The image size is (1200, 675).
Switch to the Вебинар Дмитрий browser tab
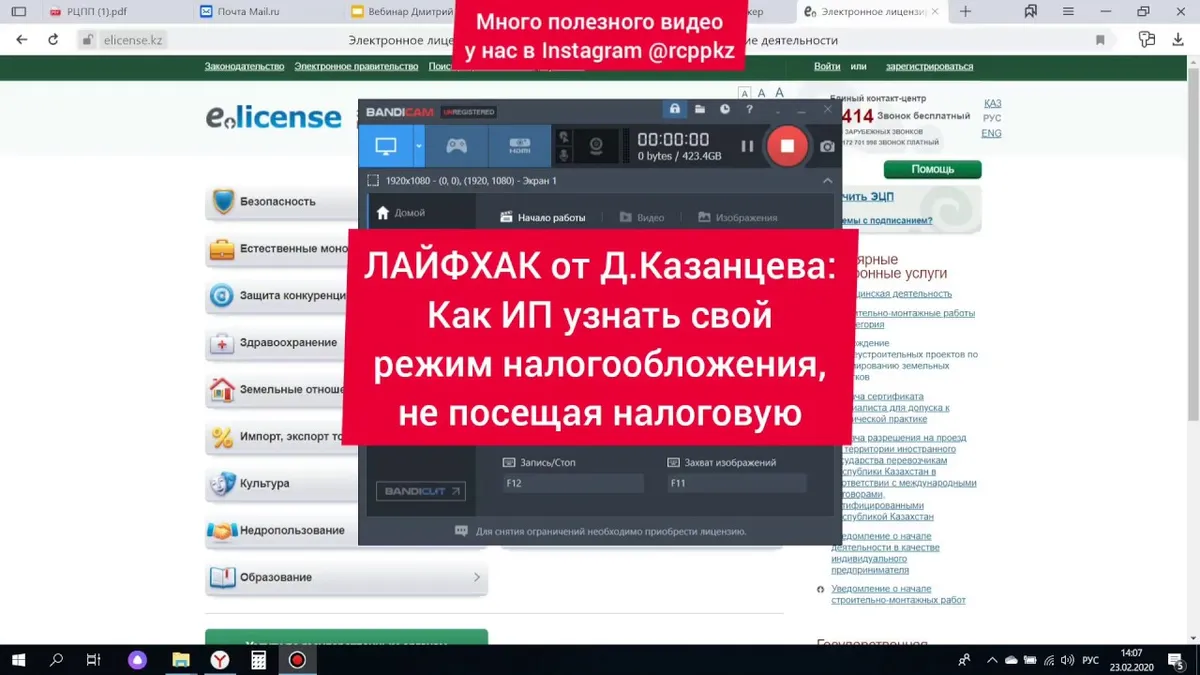[400, 12]
